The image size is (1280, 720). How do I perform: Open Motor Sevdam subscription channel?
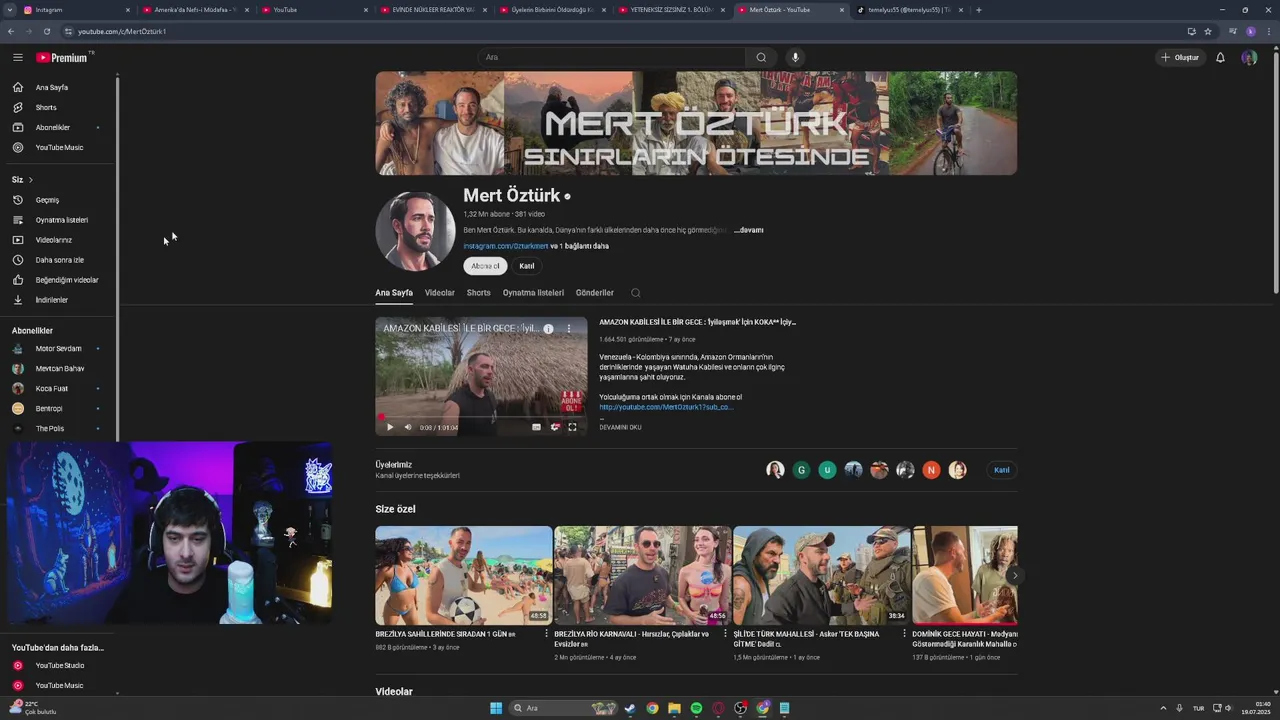(60, 349)
